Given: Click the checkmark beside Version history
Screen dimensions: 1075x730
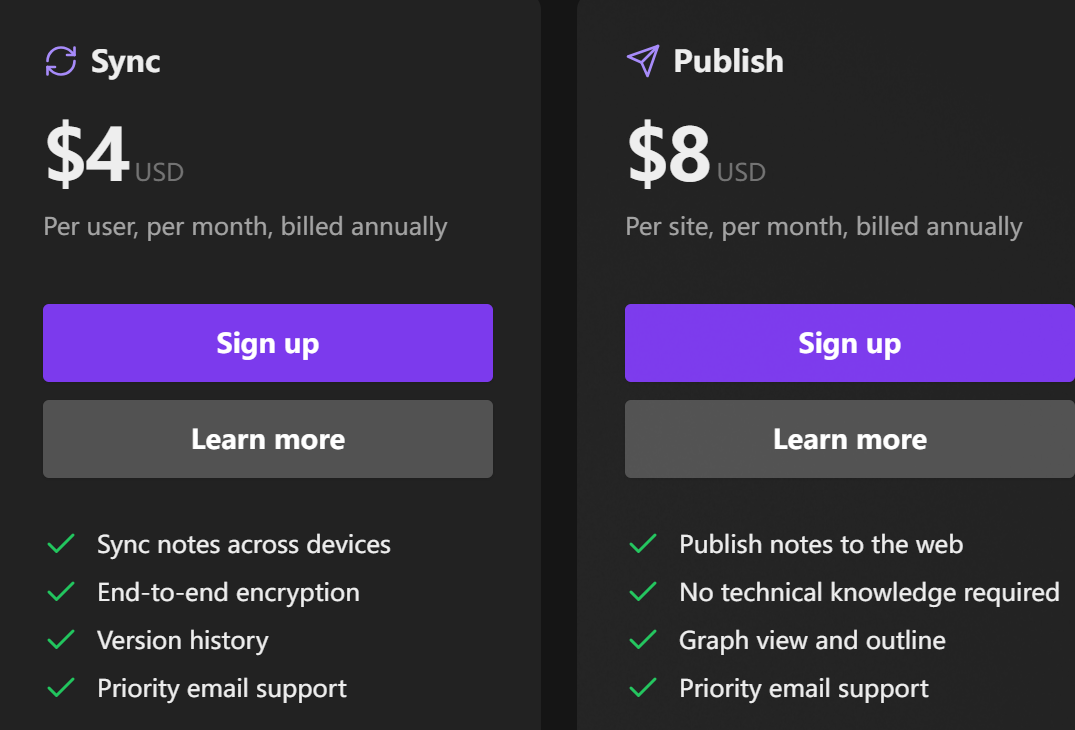Looking at the screenshot, I should click(62, 640).
